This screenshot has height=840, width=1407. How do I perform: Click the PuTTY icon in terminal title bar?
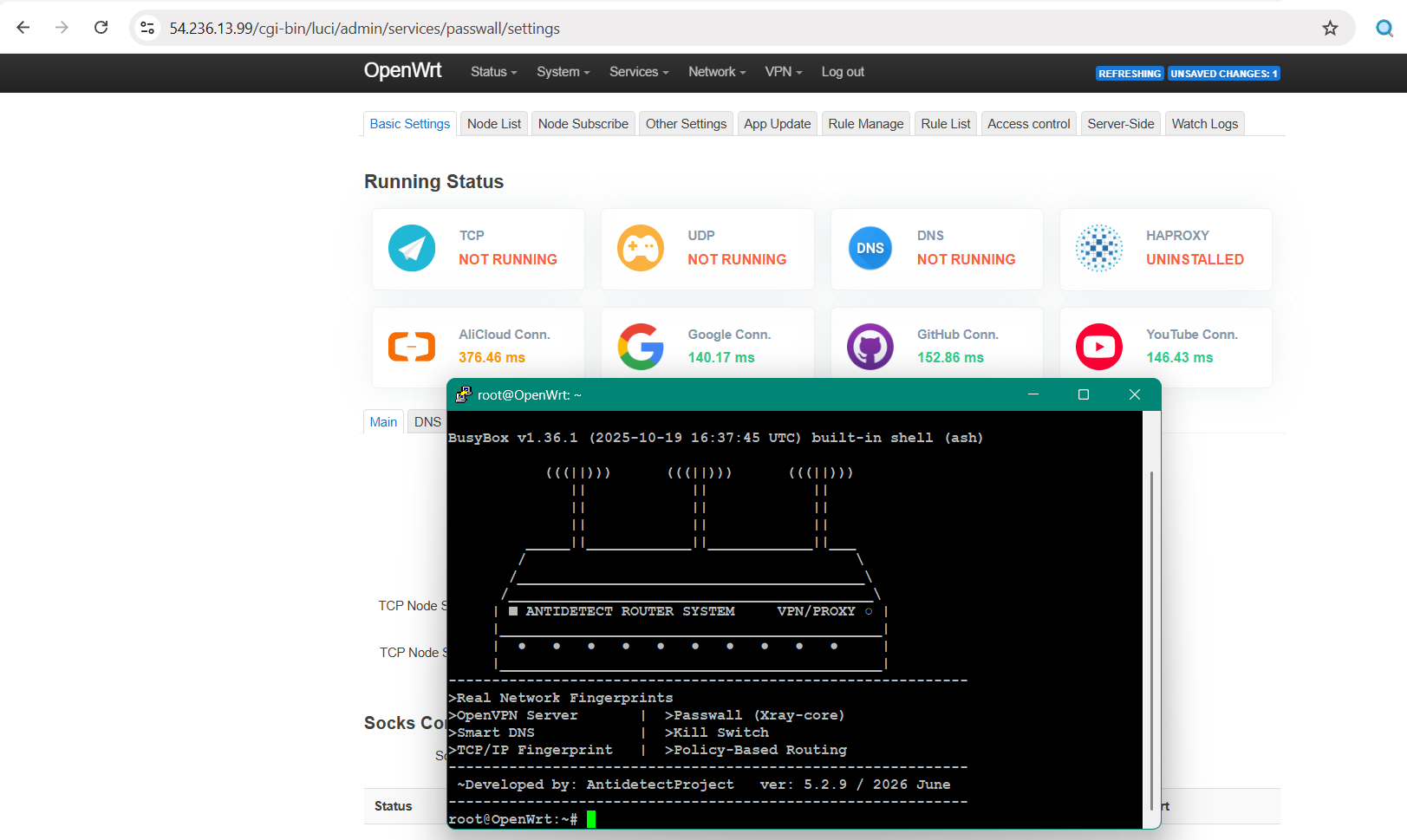pyautogui.click(x=464, y=394)
